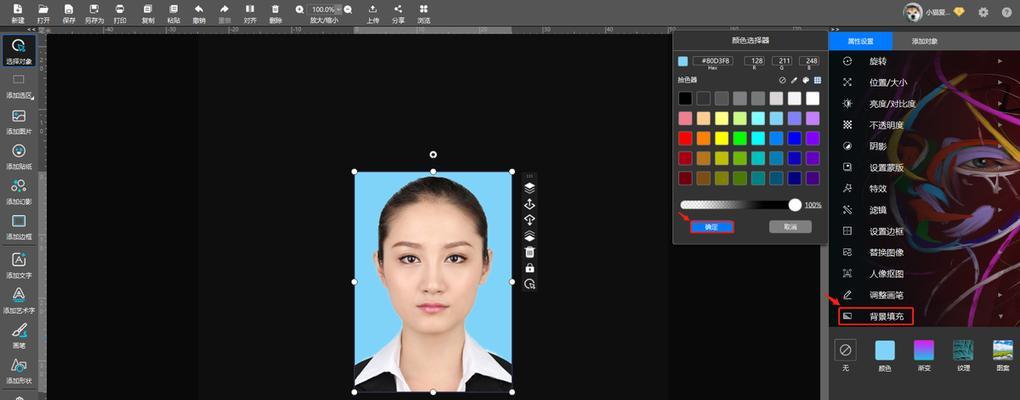Click the 分享 (share) icon
Image resolution: width=1020 pixels, height=400 pixels.
(398, 10)
